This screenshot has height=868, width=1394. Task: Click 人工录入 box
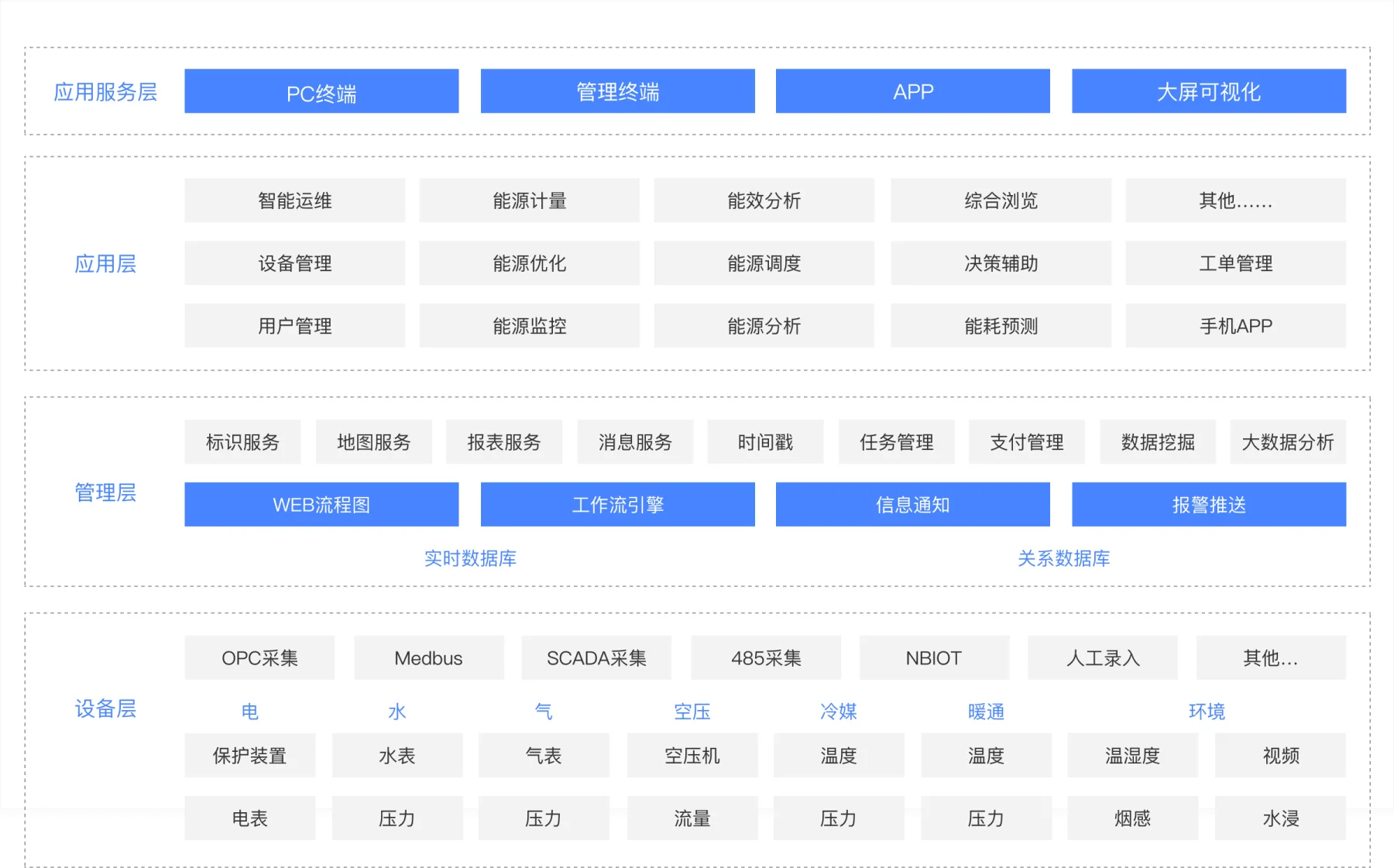[1103, 658]
